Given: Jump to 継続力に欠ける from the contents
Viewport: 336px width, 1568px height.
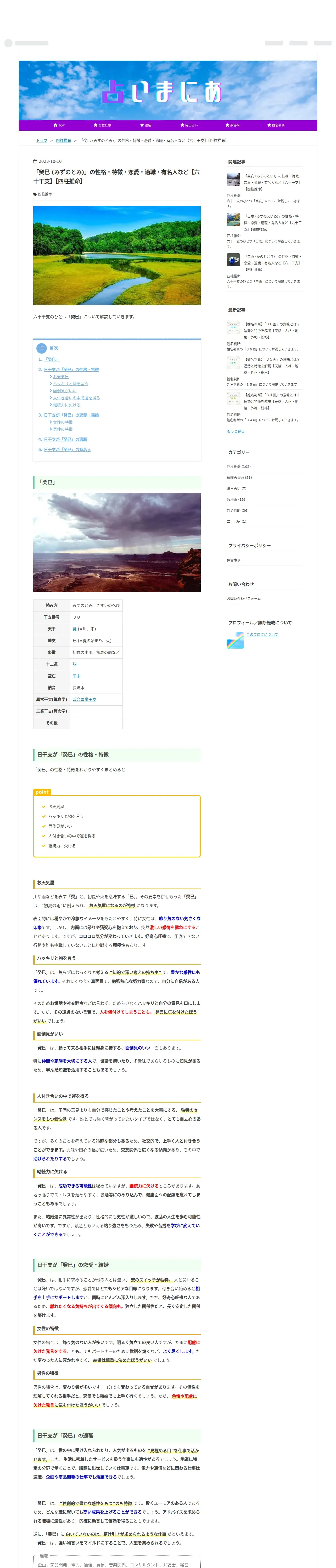Looking at the screenshot, I should pyautogui.click(x=66, y=405).
